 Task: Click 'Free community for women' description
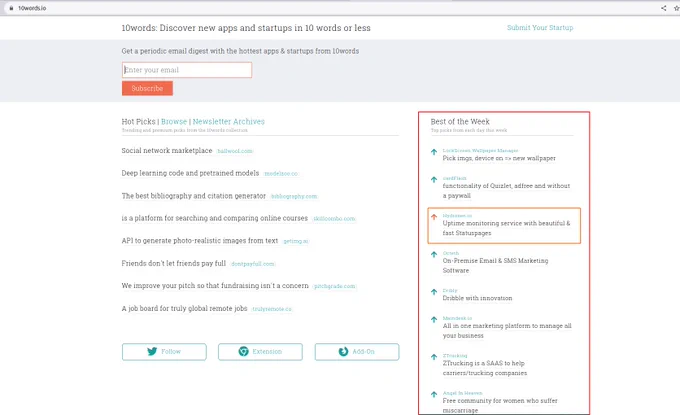[500, 405]
